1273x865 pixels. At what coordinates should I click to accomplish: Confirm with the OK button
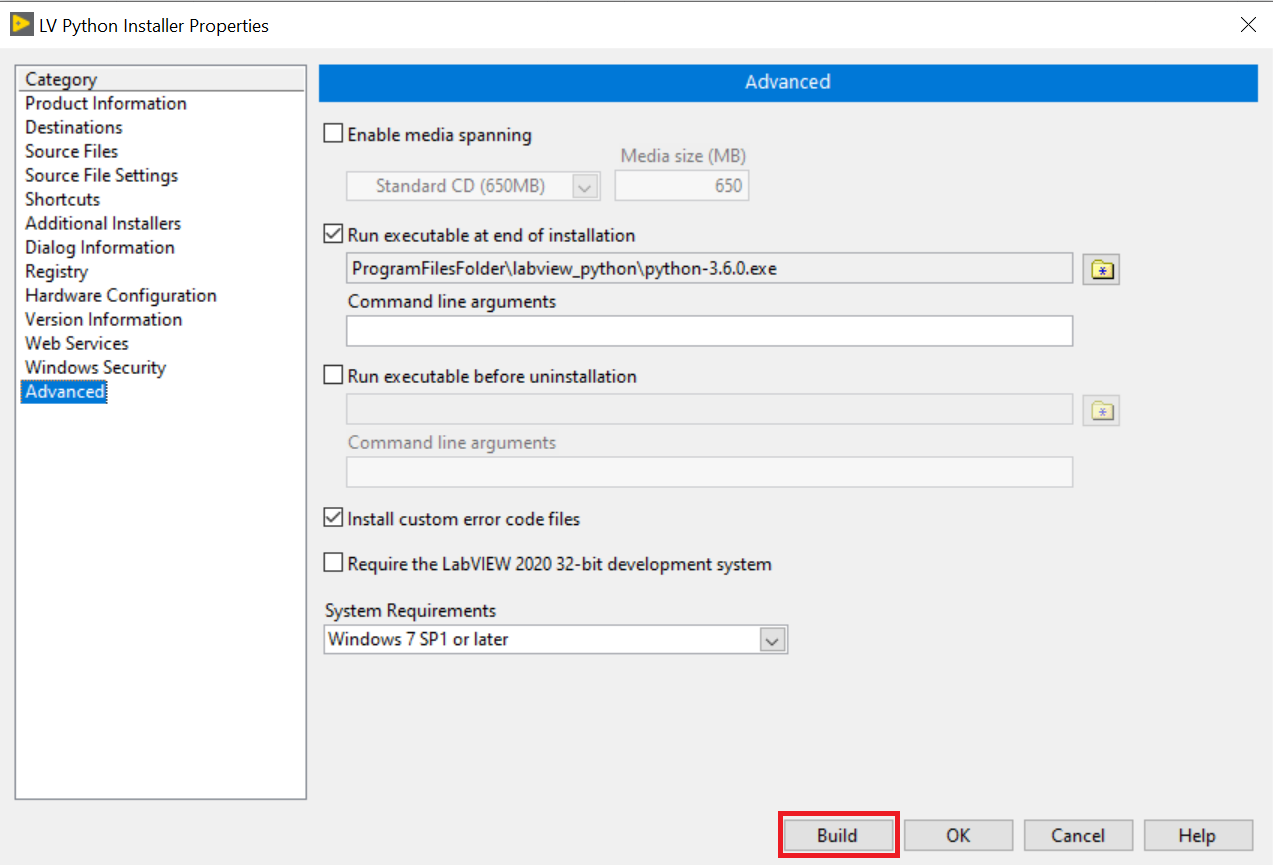[958, 835]
